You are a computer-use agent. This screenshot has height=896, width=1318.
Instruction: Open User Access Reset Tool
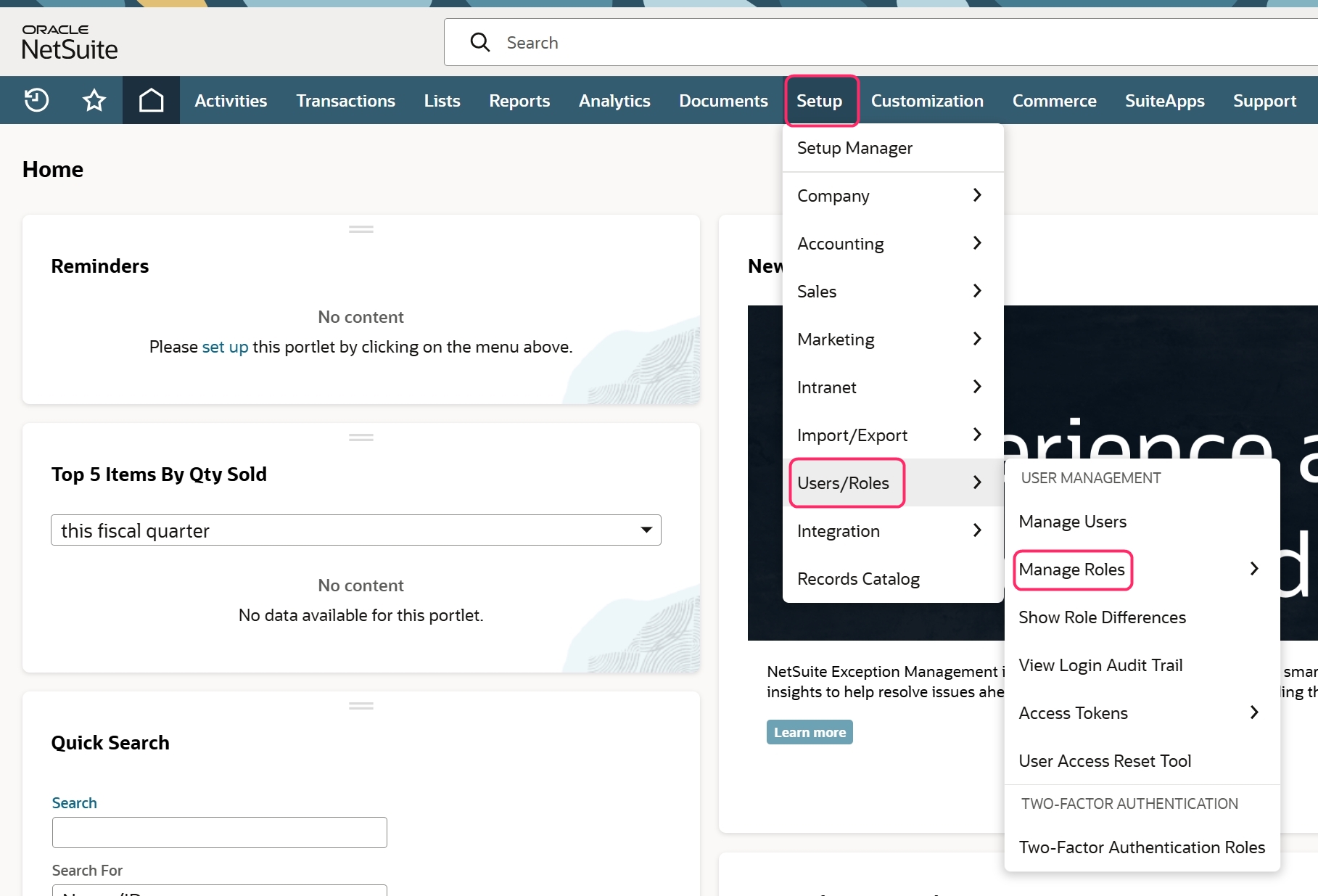coord(1142,761)
